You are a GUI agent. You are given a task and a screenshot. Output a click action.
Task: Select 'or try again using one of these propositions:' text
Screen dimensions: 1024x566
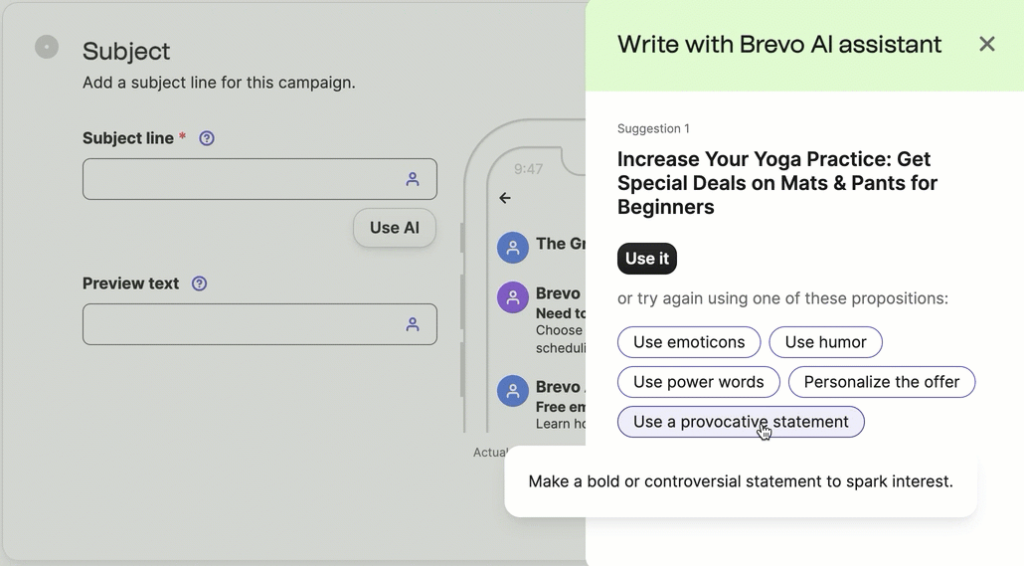[x=782, y=298]
